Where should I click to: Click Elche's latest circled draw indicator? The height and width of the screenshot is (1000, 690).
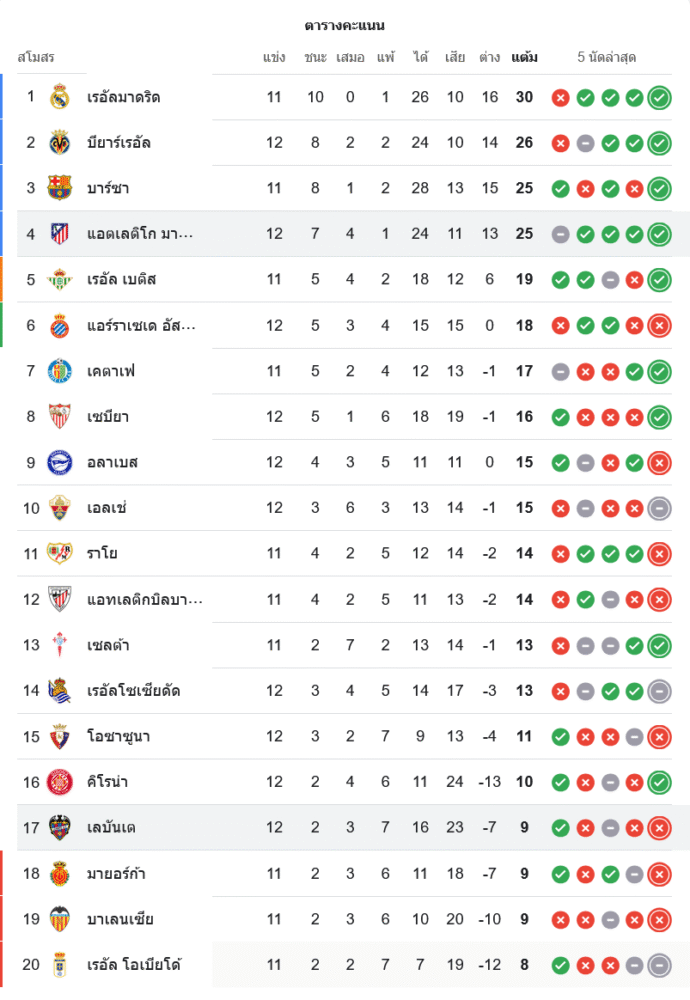click(x=659, y=508)
